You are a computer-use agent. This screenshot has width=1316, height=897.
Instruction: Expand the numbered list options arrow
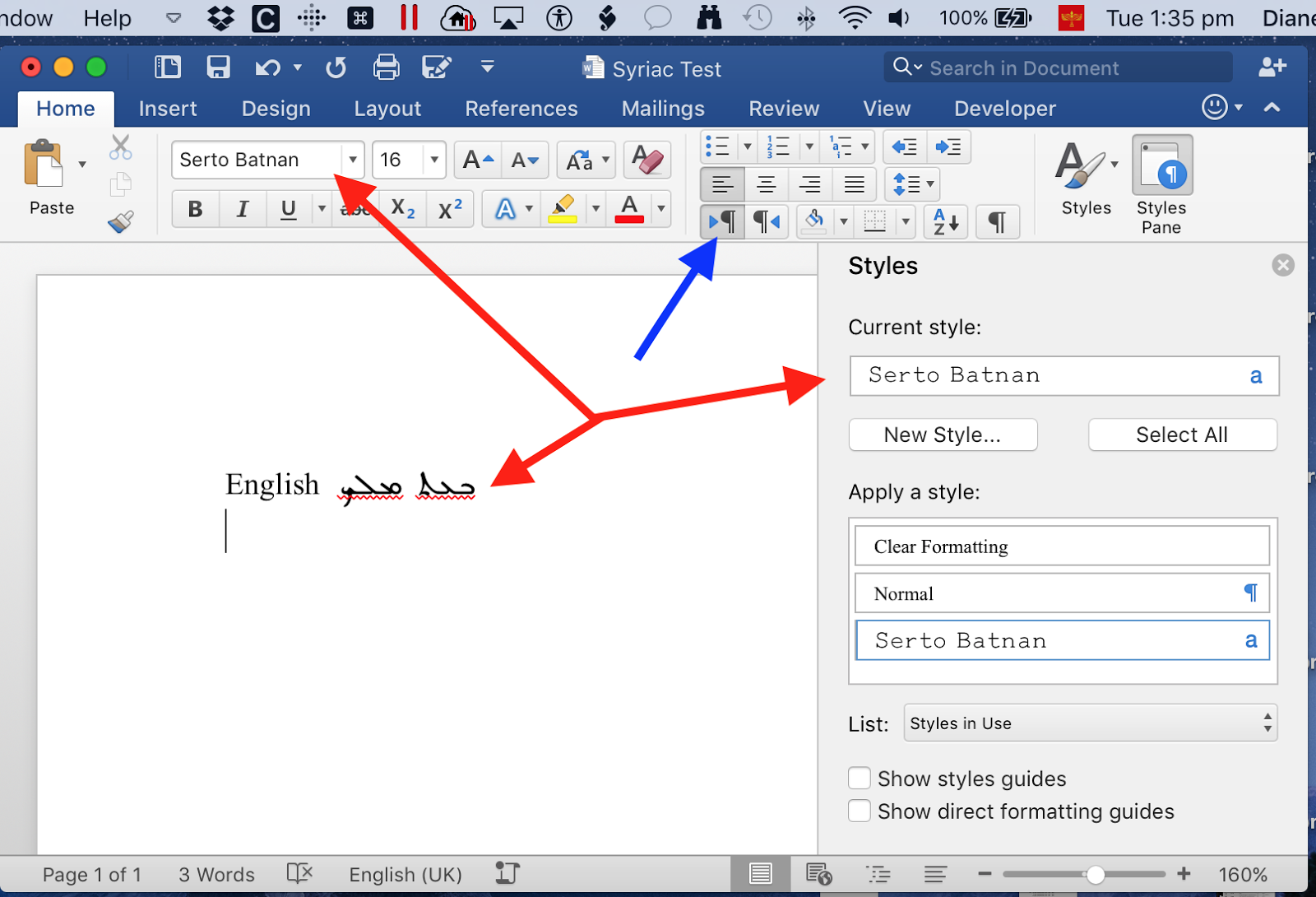[x=809, y=147]
